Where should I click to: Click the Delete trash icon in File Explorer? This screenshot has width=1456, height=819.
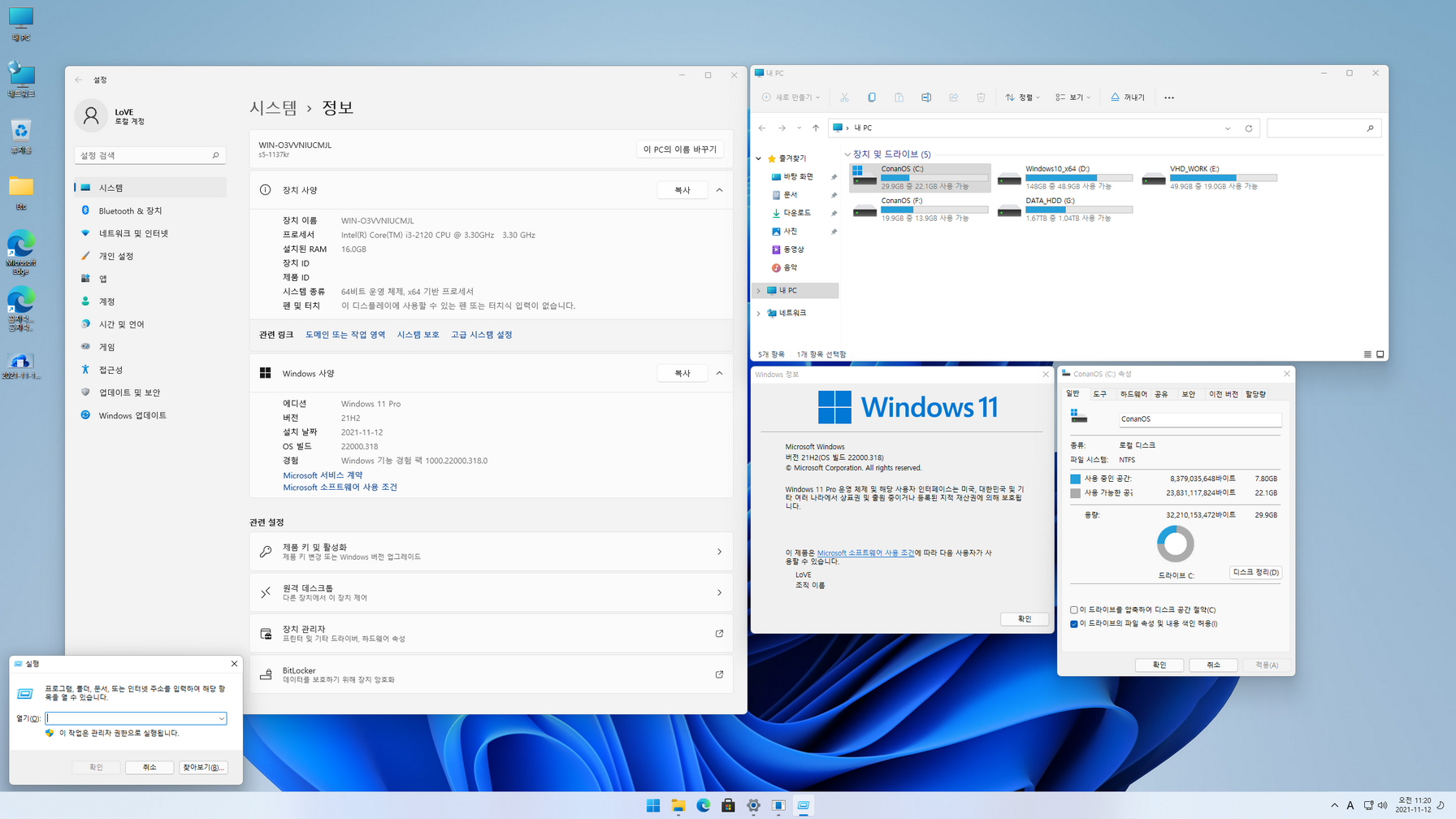(981, 97)
